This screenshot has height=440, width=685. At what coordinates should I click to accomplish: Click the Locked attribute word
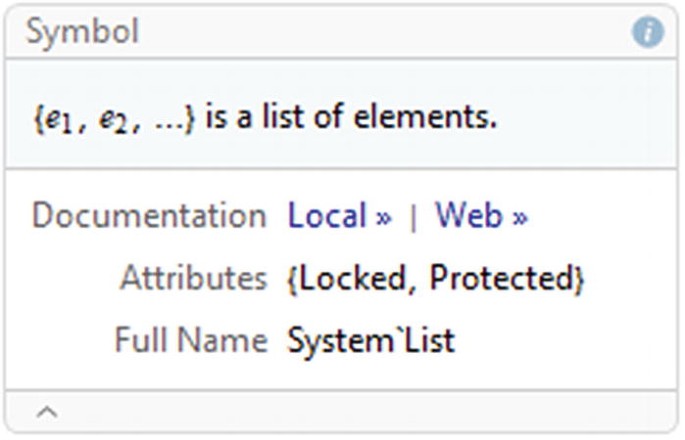click(x=353, y=278)
